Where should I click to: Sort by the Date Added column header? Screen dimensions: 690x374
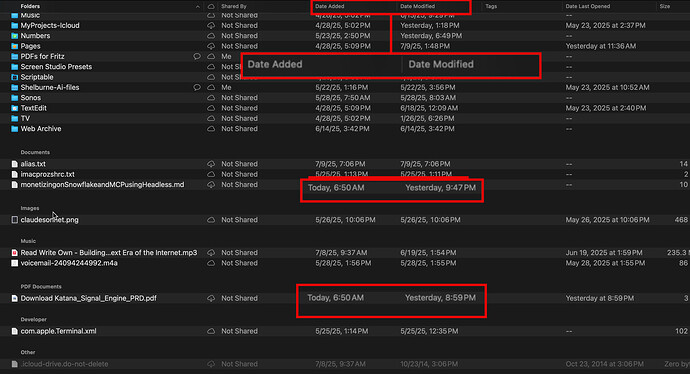330,6
